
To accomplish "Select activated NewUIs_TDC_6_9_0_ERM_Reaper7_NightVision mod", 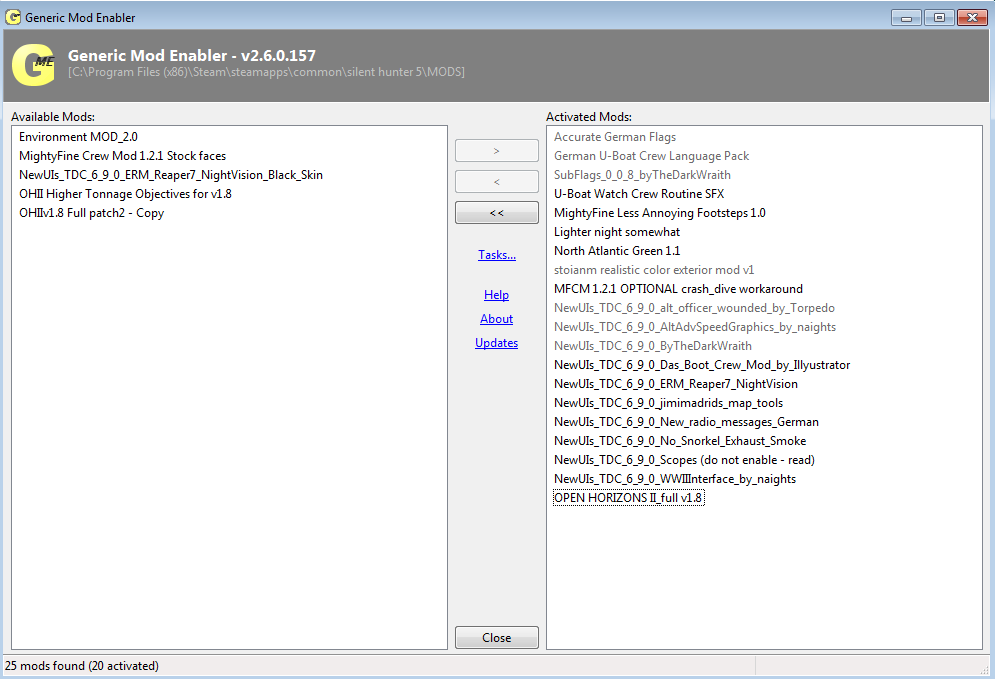I will pyautogui.click(x=676, y=385).
